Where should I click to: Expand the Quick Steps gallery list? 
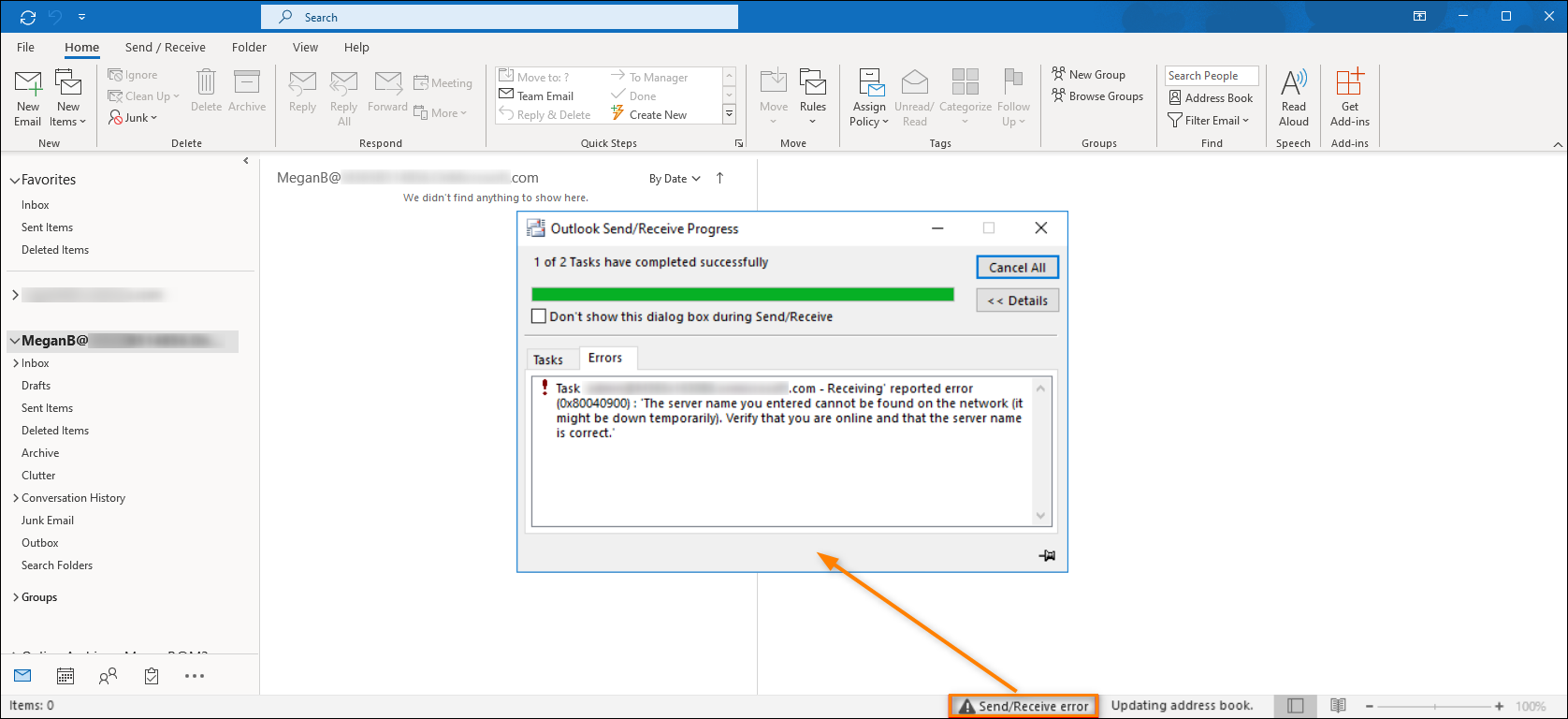(730, 114)
